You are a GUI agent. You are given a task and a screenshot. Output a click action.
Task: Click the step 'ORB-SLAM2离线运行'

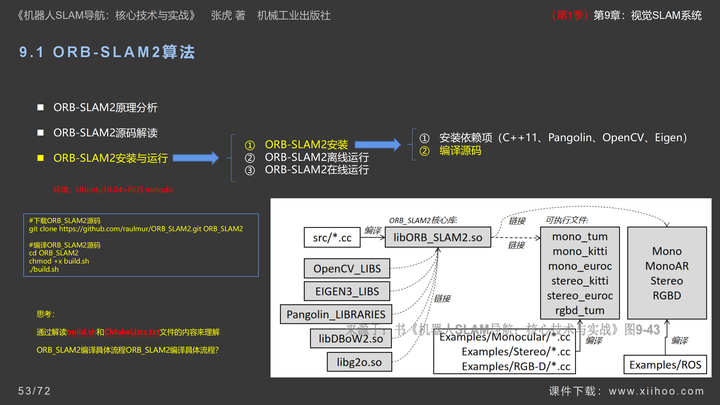316,157
